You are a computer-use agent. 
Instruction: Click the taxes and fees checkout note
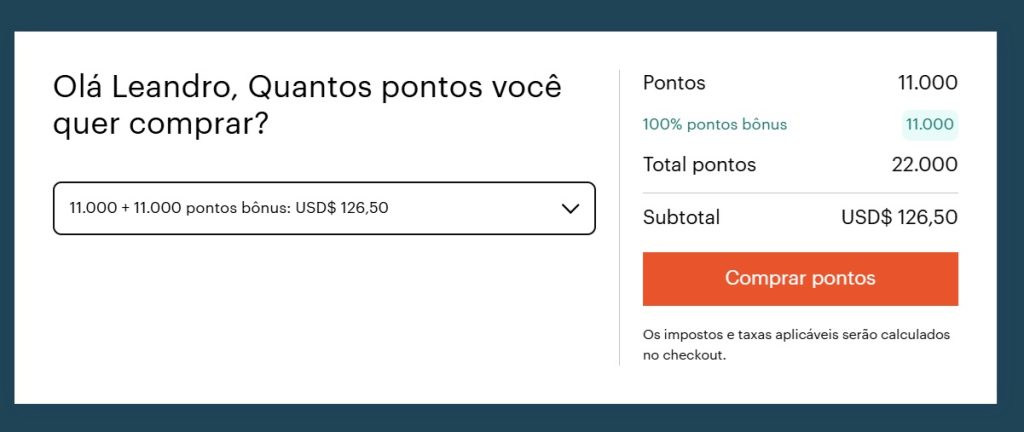coord(796,335)
